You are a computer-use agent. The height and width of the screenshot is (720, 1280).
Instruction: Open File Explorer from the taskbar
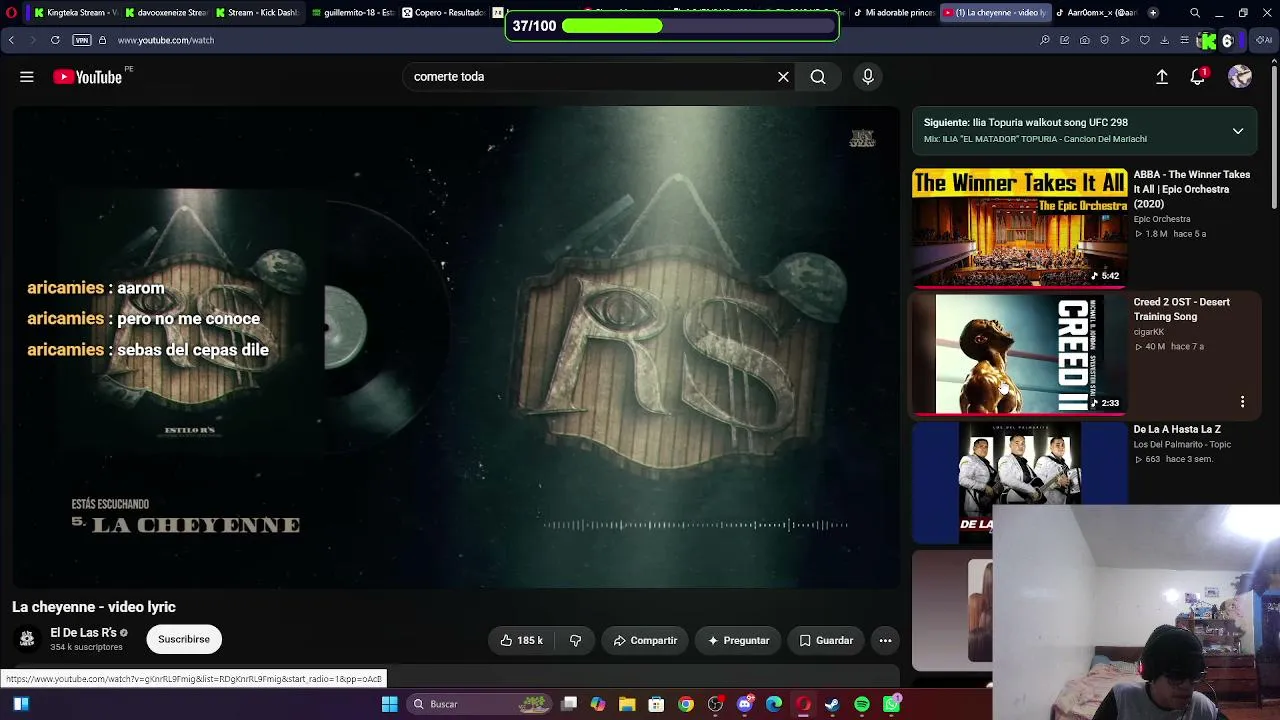(x=627, y=704)
